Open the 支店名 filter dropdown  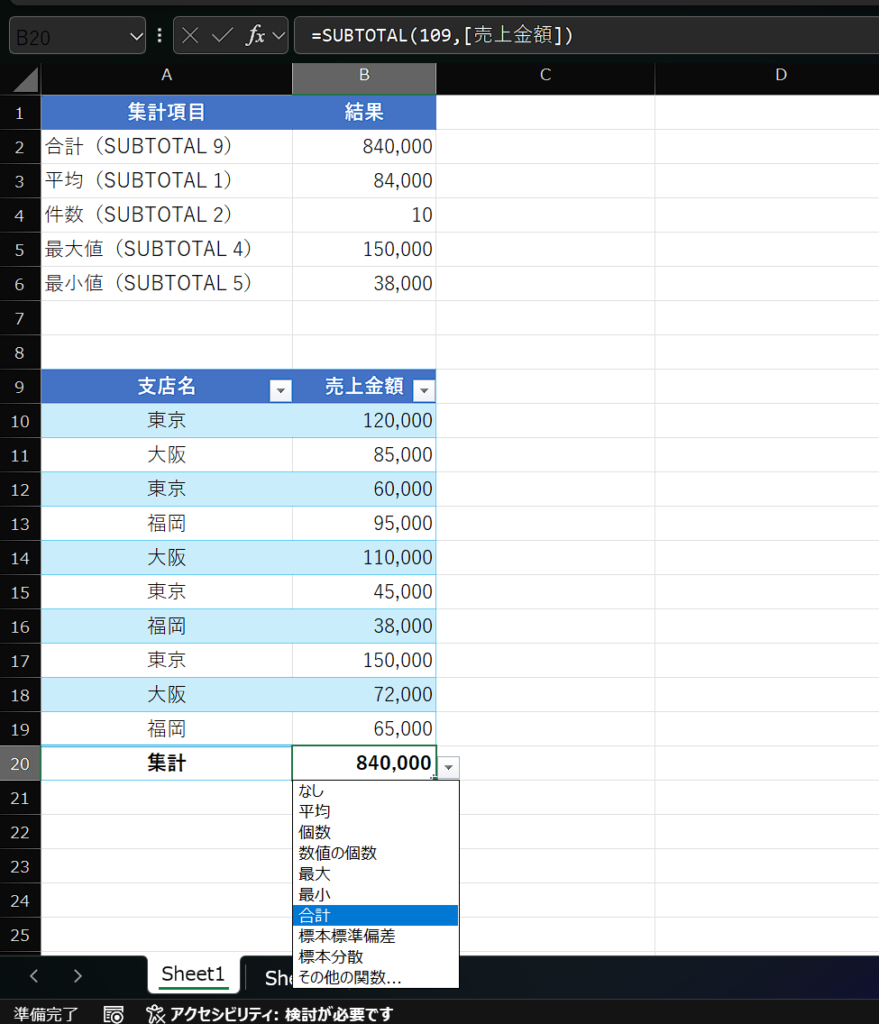[x=281, y=391]
